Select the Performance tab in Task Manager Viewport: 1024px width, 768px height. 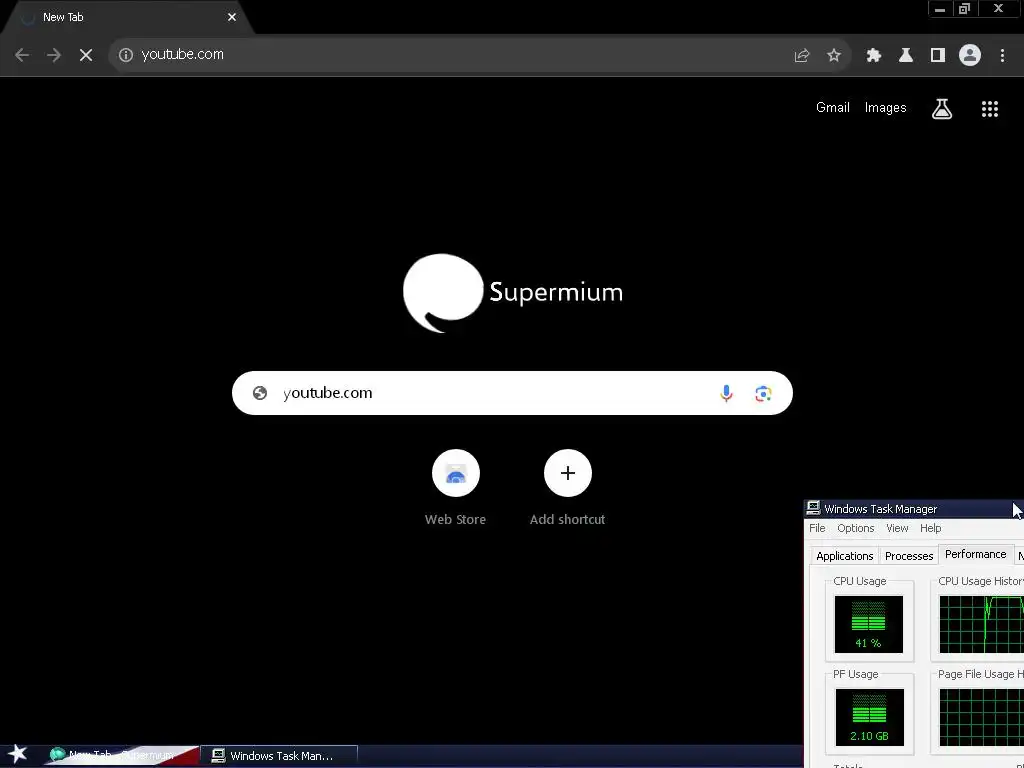click(x=976, y=554)
